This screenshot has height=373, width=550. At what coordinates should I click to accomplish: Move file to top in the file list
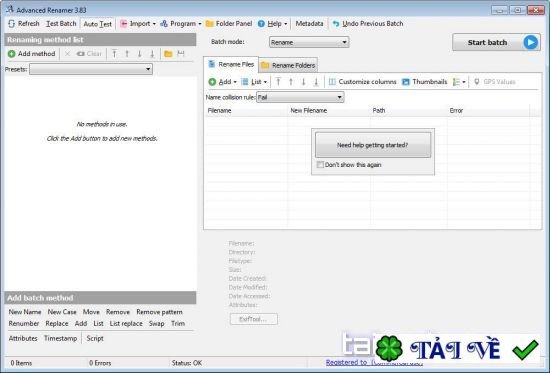[278, 82]
